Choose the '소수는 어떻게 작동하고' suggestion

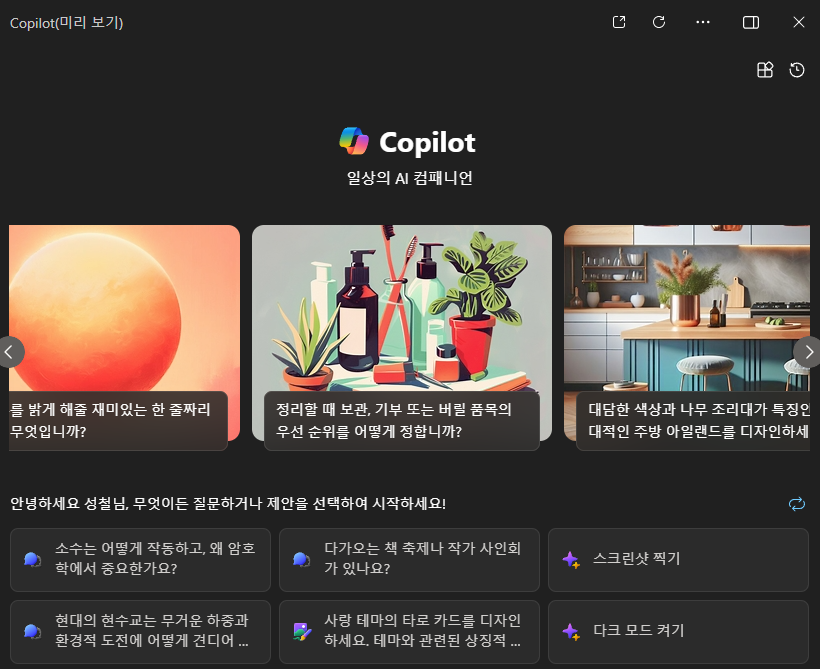coord(141,559)
